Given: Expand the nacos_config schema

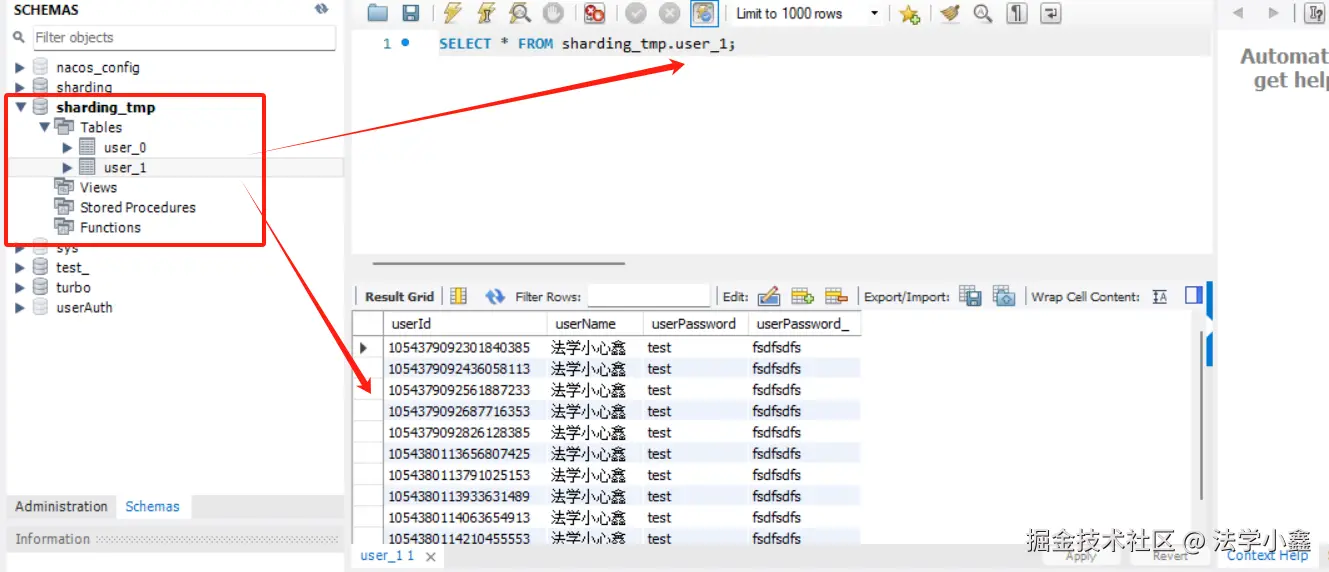Looking at the screenshot, I should point(19,67).
